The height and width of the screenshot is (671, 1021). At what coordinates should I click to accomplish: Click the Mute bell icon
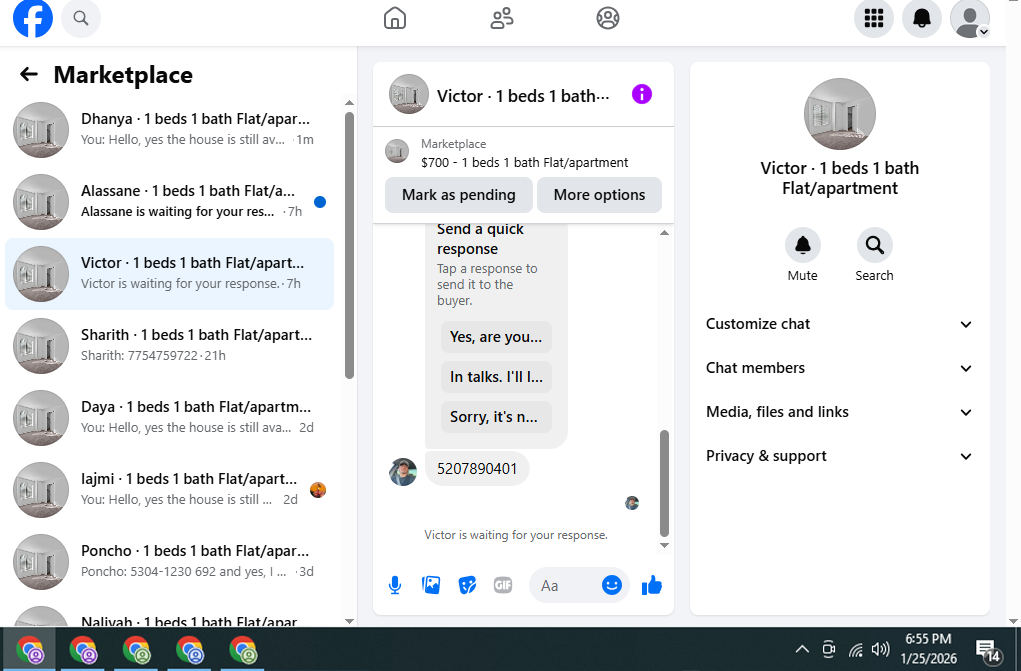tap(803, 245)
